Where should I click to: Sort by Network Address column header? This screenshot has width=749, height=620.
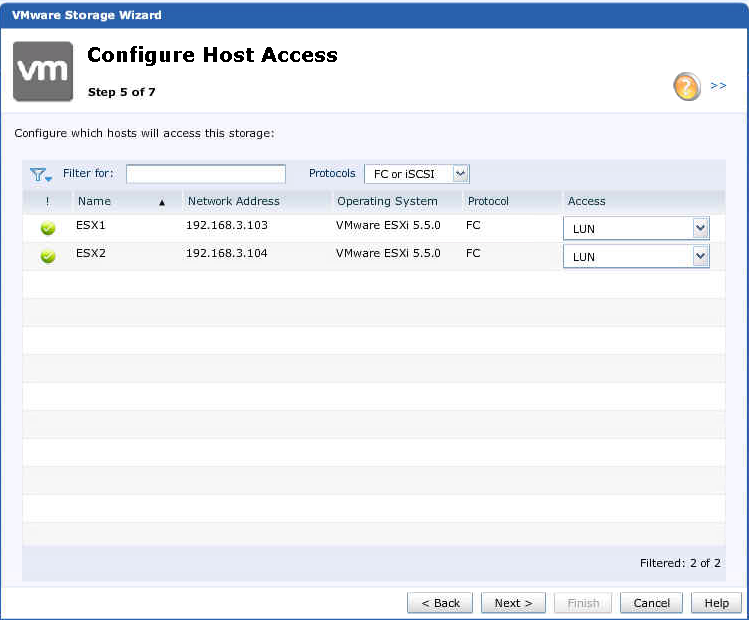point(233,201)
